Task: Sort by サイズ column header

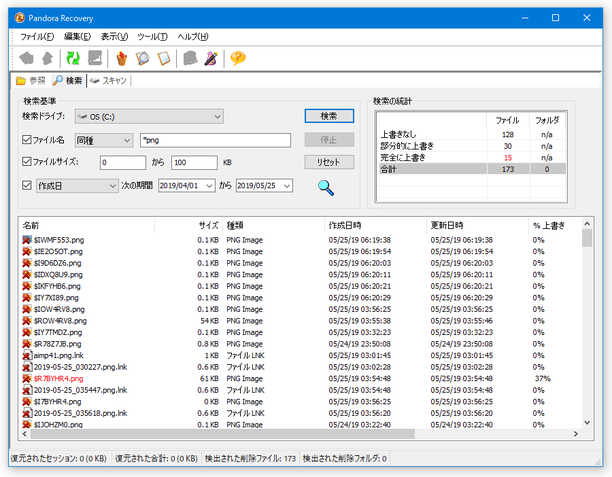Action: [x=189, y=225]
